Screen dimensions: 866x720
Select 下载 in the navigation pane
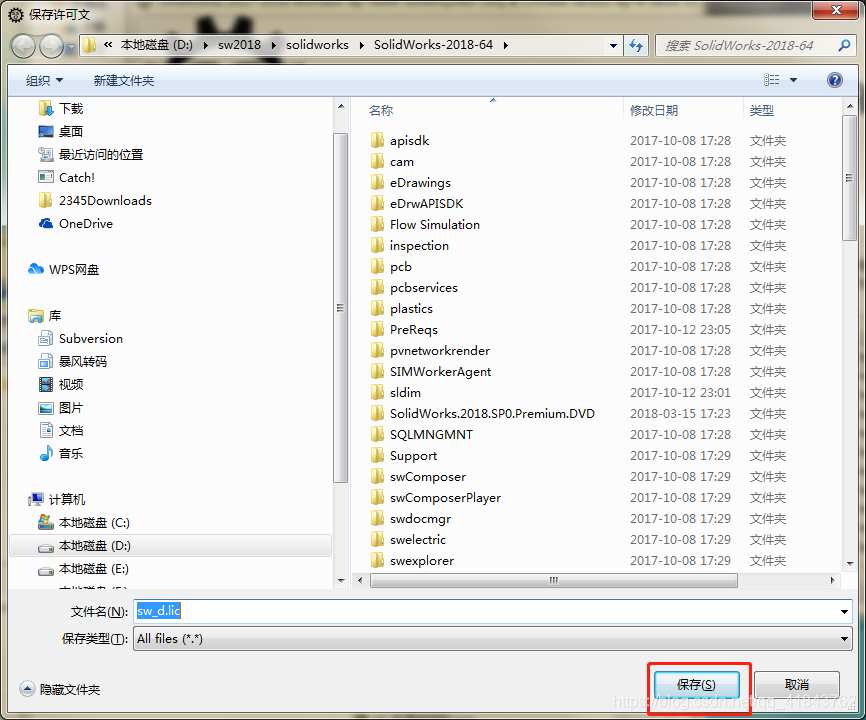[61, 108]
